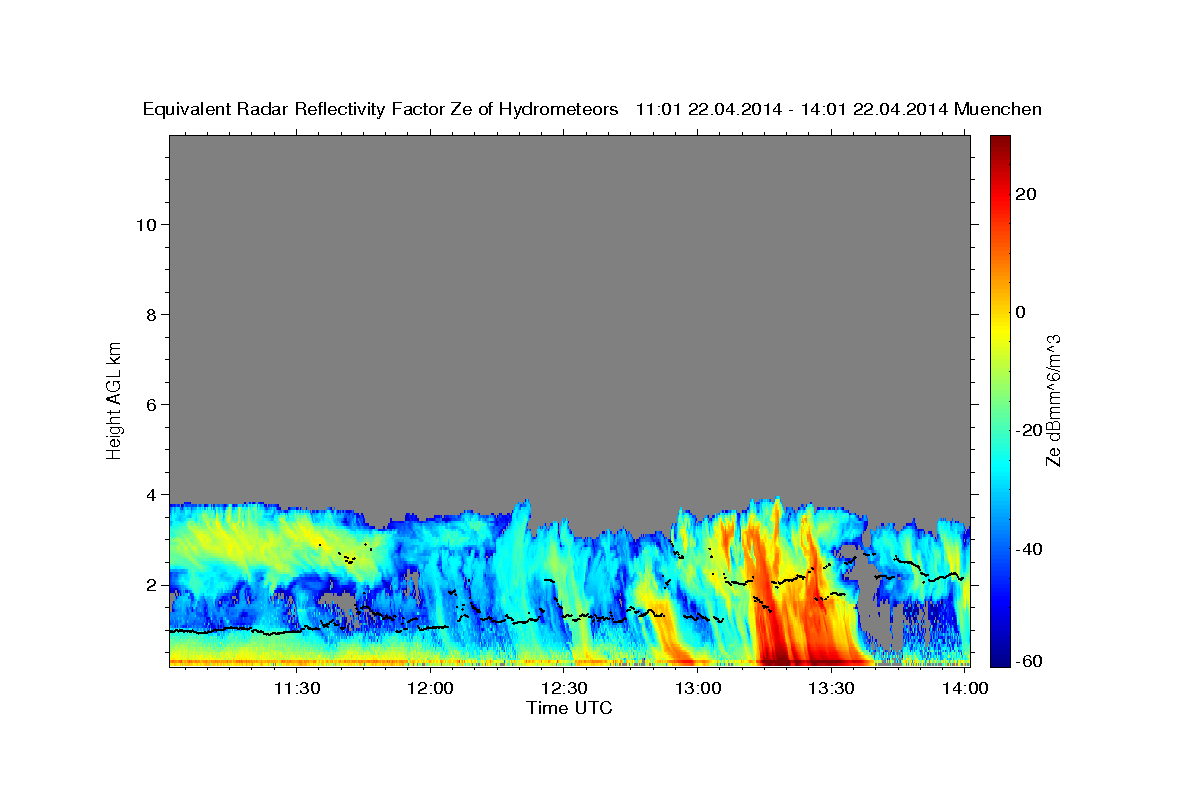The image size is (1200, 800).
Task: Click the '11:30' time tick label
Action: [x=297, y=688]
